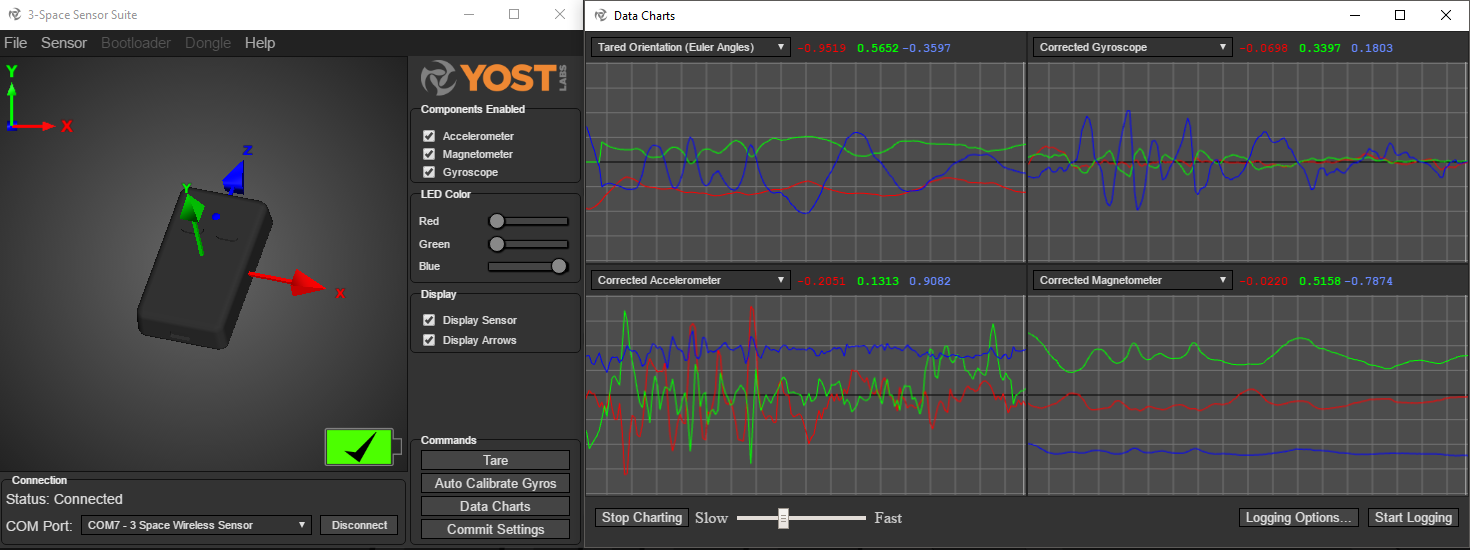Toggle the Magnetometer checkbox

[429, 154]
